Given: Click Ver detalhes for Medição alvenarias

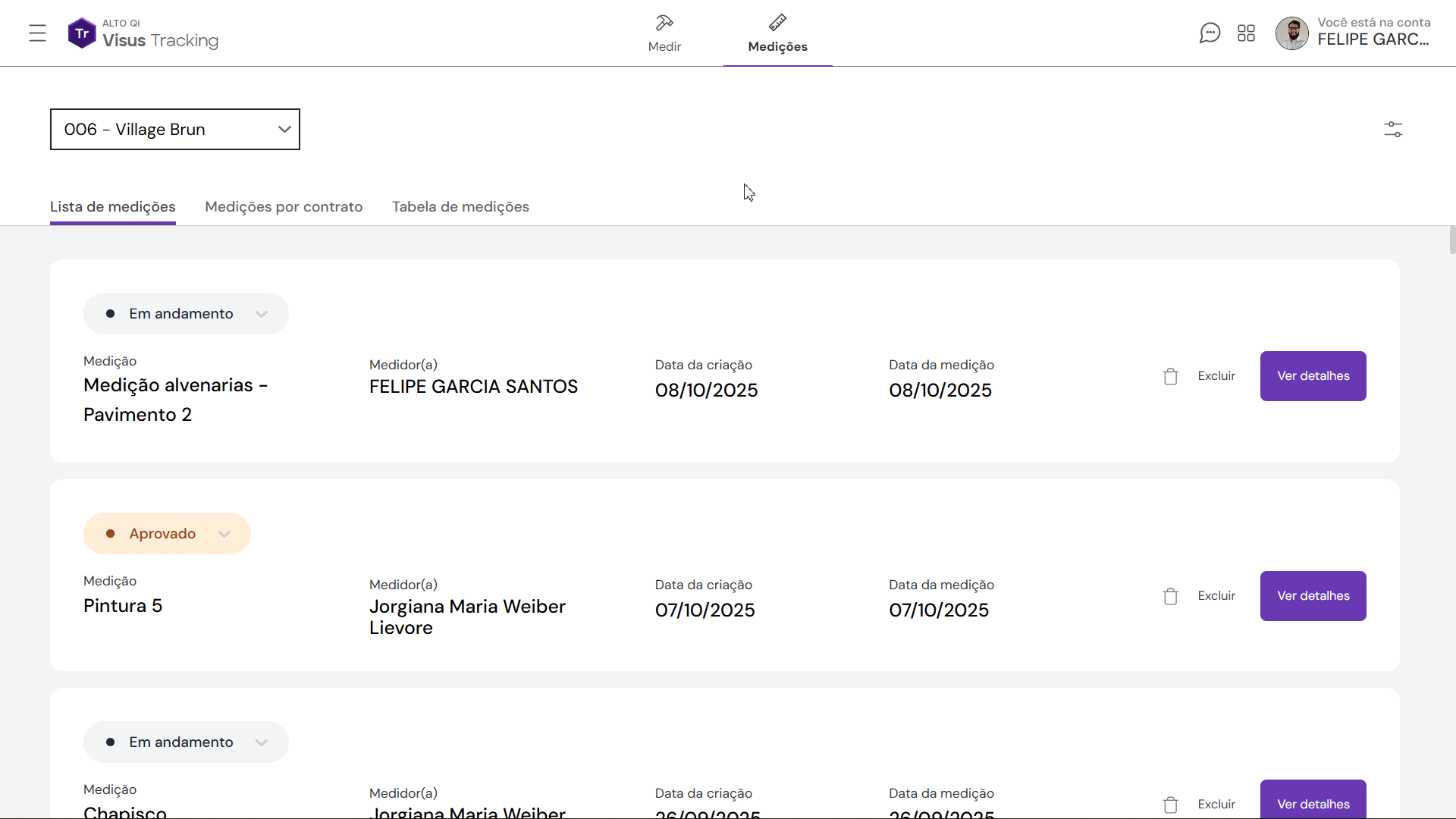Looking at the screenshot, I should click(x=1313, y=376).
